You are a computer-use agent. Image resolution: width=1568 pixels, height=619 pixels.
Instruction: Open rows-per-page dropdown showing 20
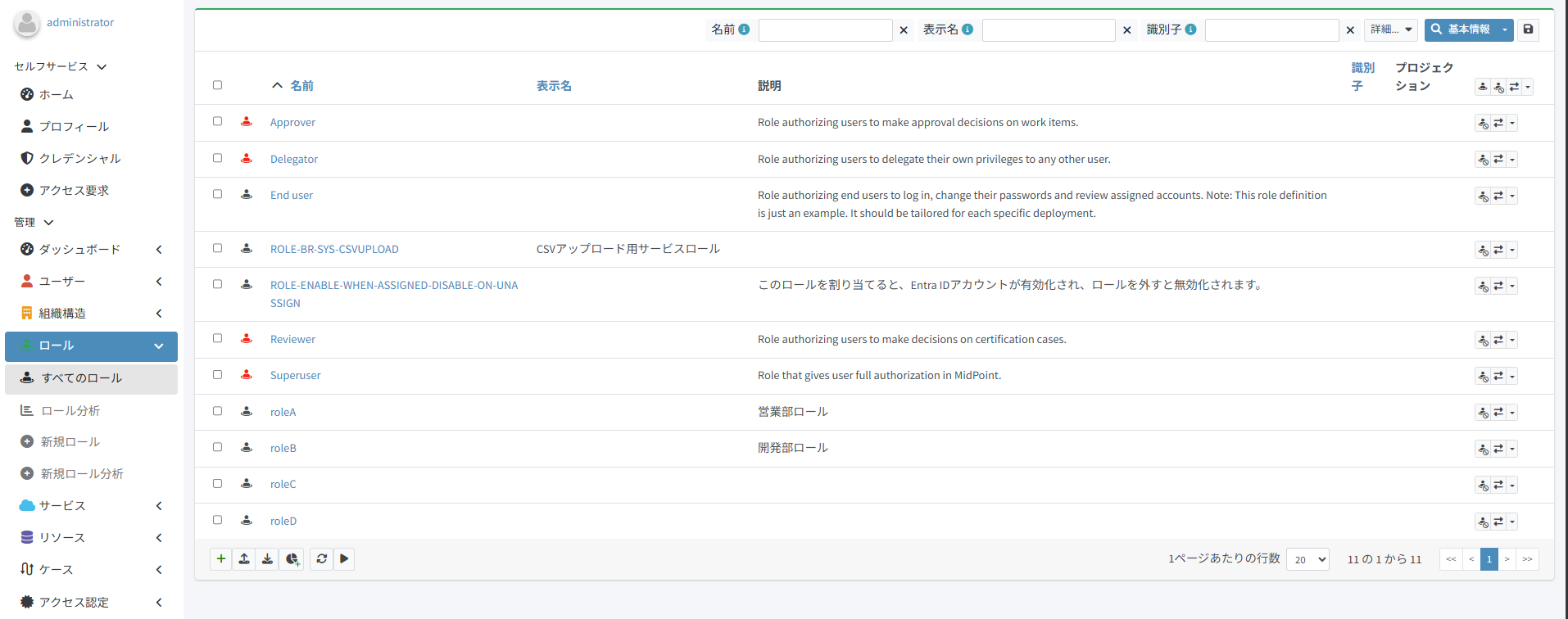tap(1307, 559)
